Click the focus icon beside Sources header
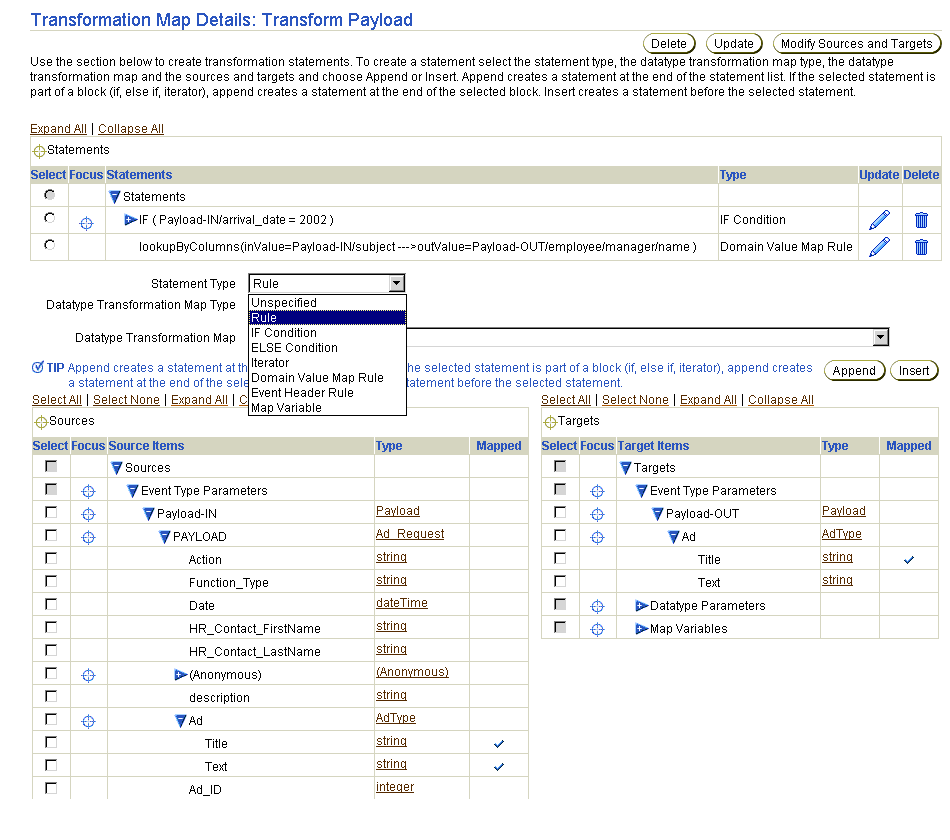Screen dimensions: 950x840 (x=41, y=422)
